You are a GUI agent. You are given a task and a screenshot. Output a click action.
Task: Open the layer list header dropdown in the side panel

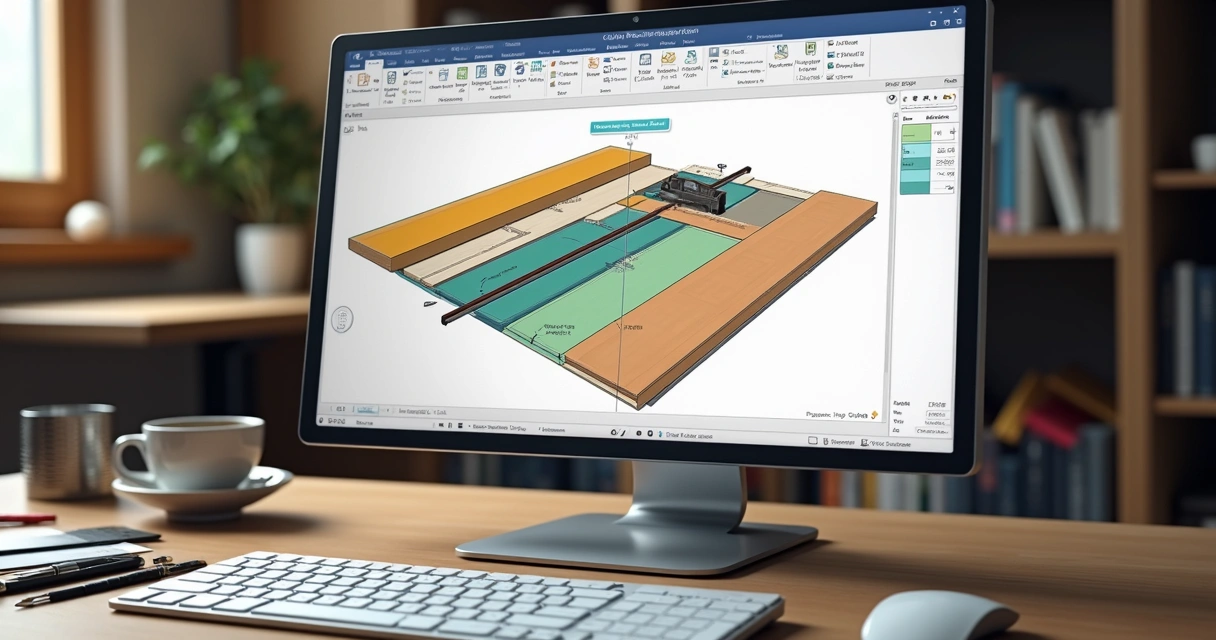click(937, 118)
